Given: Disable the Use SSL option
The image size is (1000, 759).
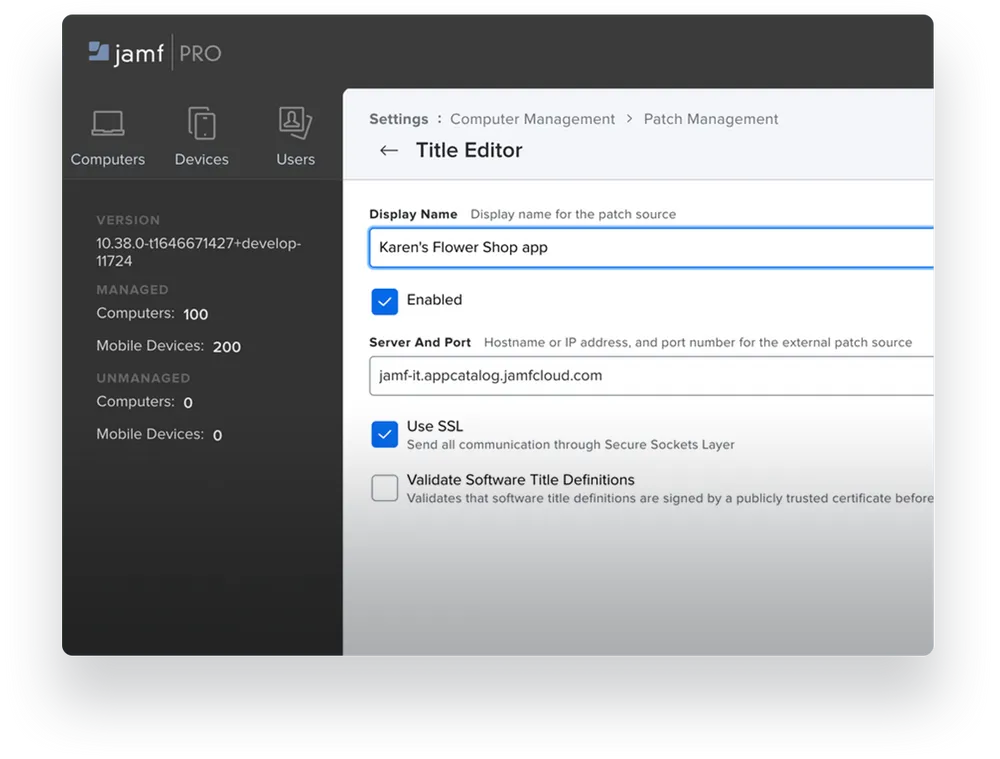Looking at the screenshot, I should [383, 434].
